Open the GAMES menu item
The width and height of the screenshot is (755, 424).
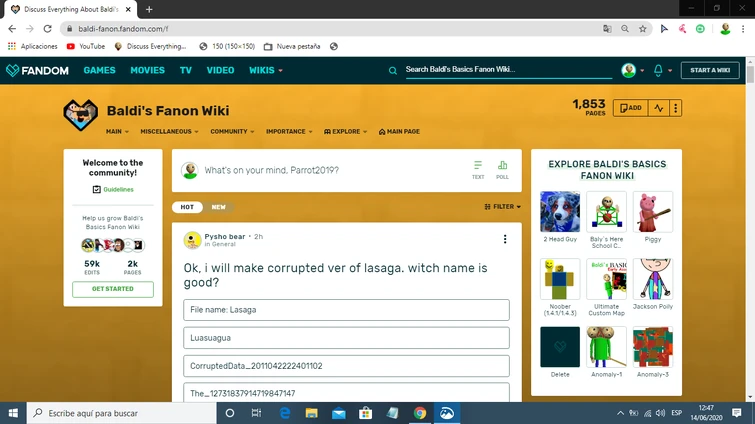(x=99, y=70)
